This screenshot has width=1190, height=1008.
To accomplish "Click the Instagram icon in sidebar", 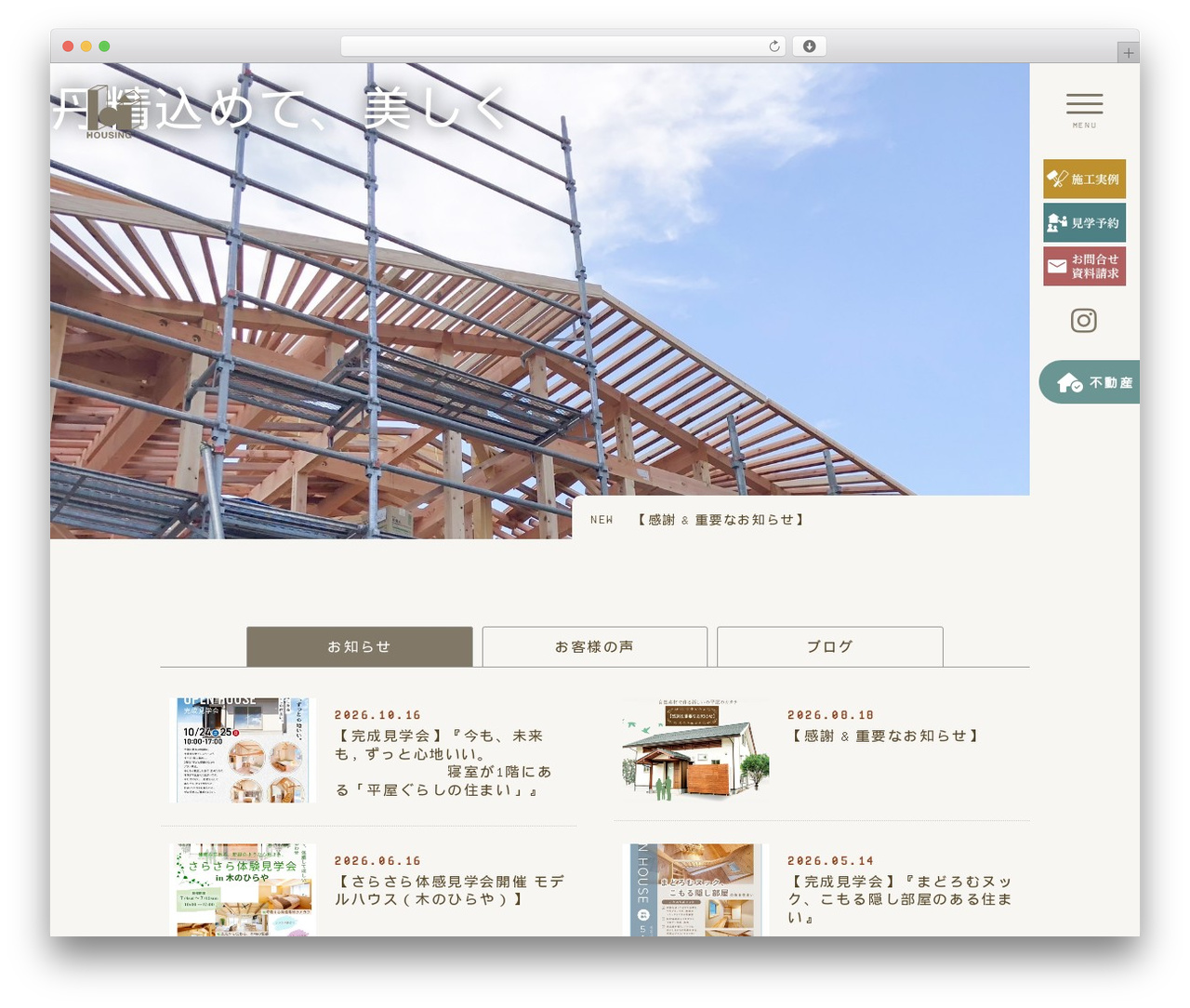I will pos(1084,321).
